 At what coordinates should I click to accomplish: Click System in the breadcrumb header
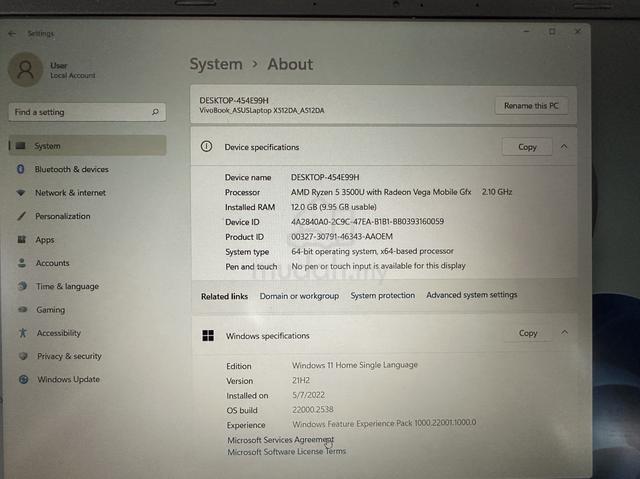coord(216,64)
